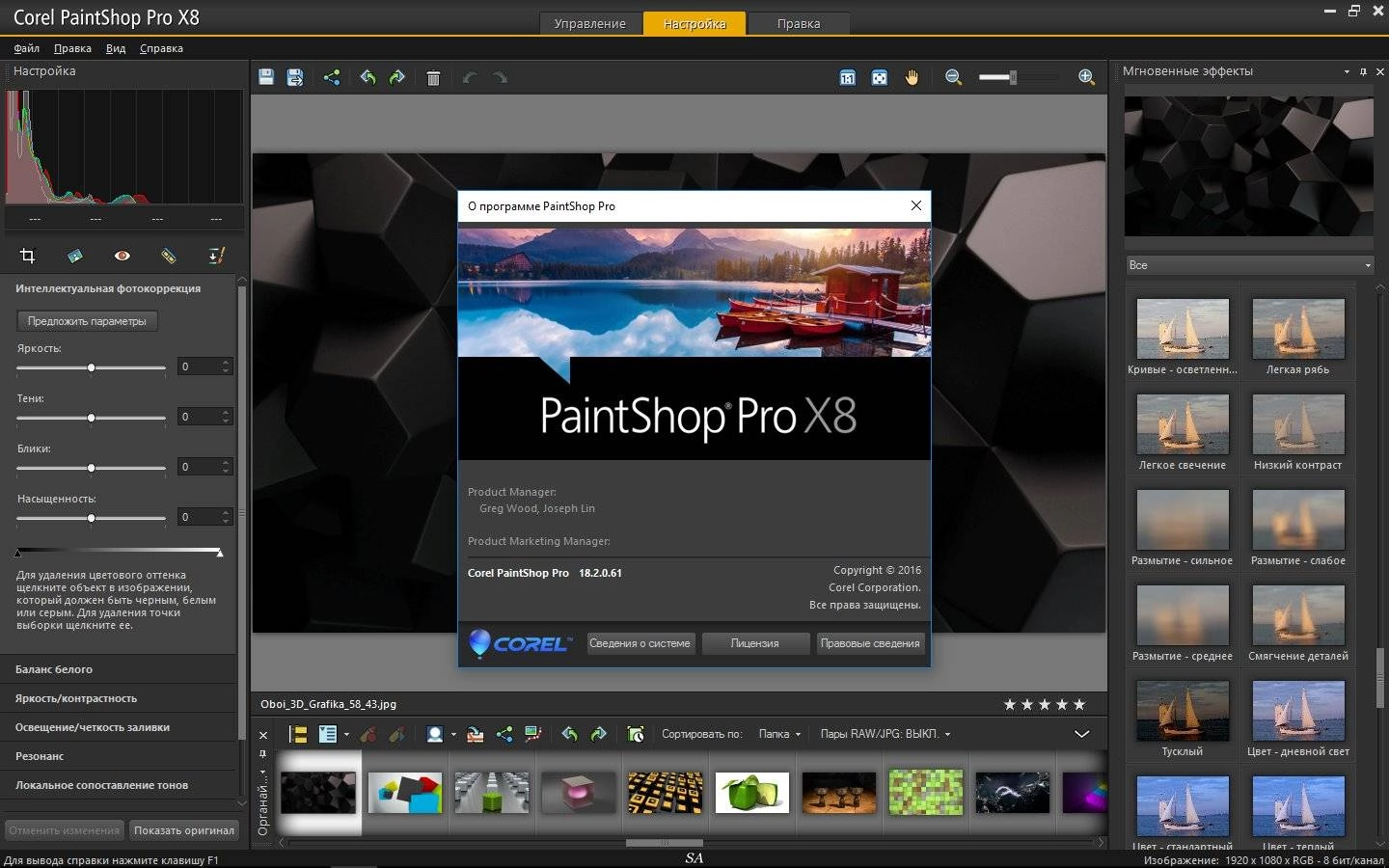The width and height of the screenshot is (1389, 868).
Task: Expand the 'Баланс белого' section
Action: click(x=118, y=669)
